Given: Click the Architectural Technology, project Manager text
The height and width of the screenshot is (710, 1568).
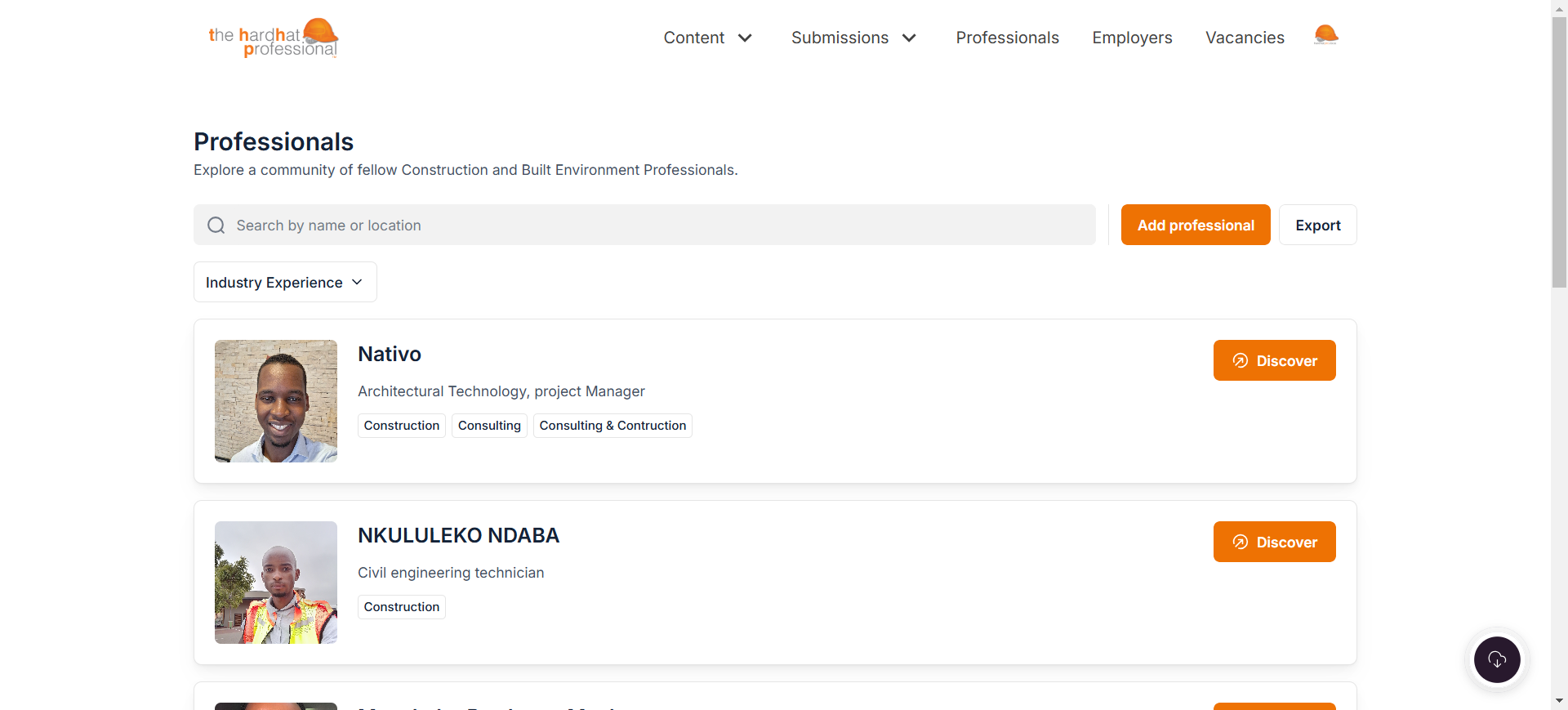Looking at the screenshot, I should pos(501,391).
